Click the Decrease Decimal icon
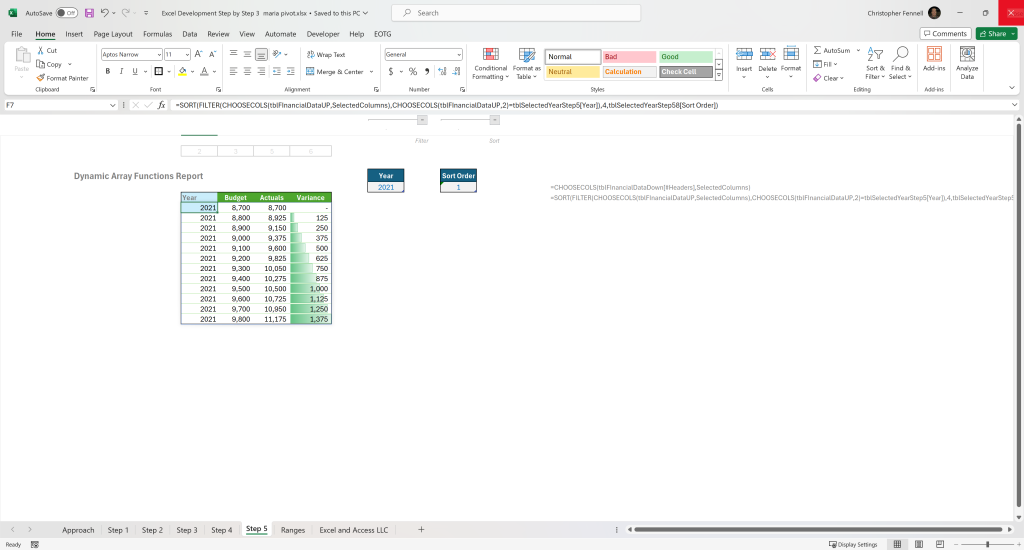The height and width of the screenshot is (550, 1024). (456, 71)
